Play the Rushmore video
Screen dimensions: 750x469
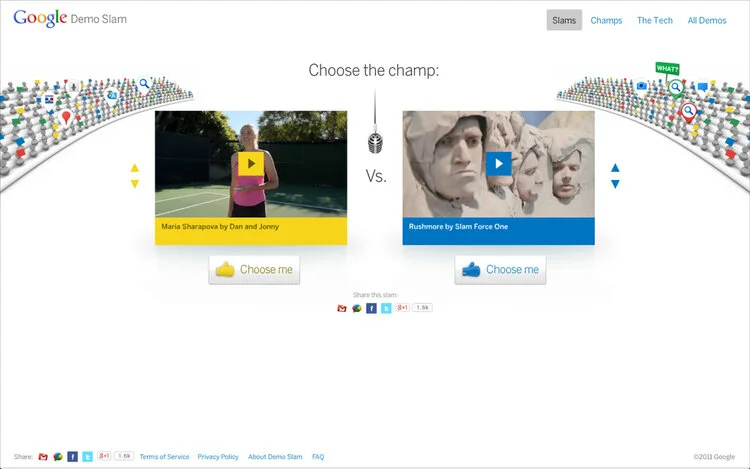tap(498, 164)
